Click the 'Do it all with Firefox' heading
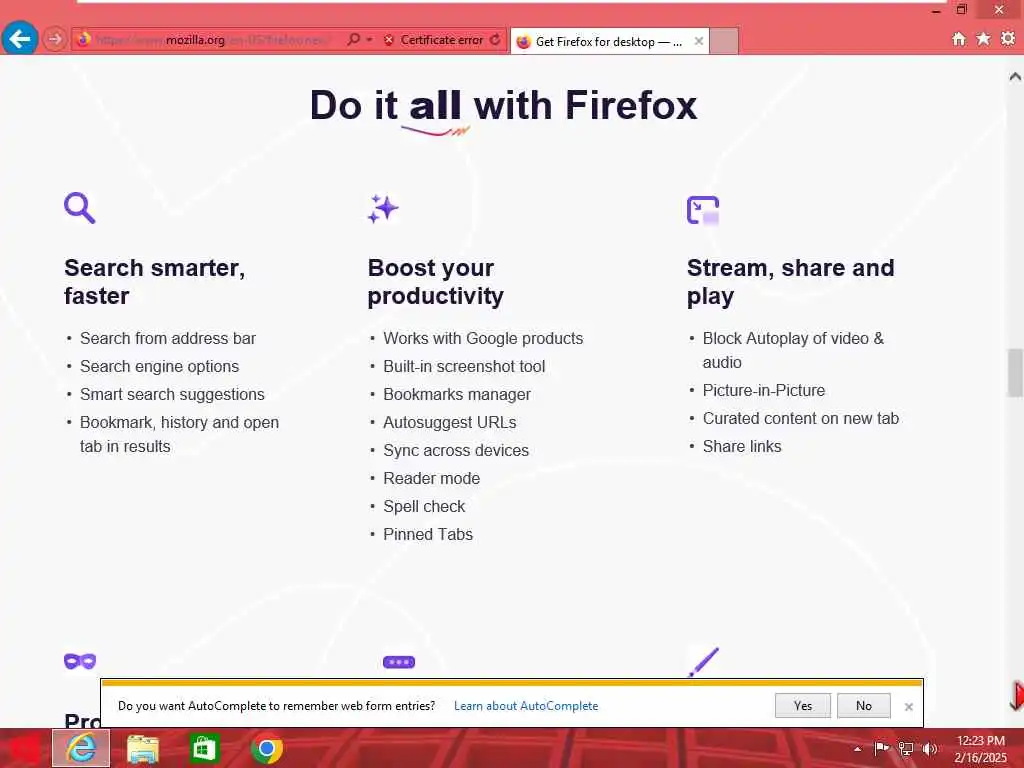1024x768 pixels. point(504,105)
